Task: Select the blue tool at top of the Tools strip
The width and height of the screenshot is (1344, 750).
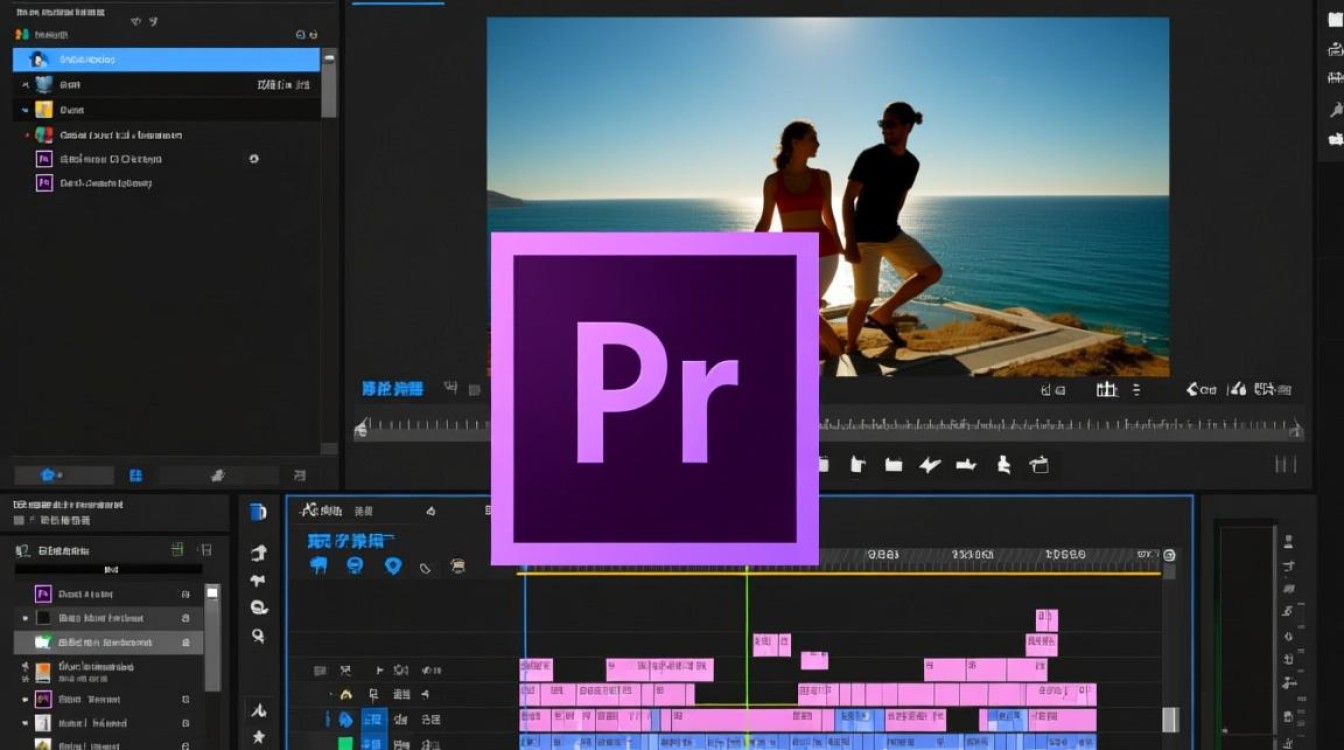Action: coord(258,512)
